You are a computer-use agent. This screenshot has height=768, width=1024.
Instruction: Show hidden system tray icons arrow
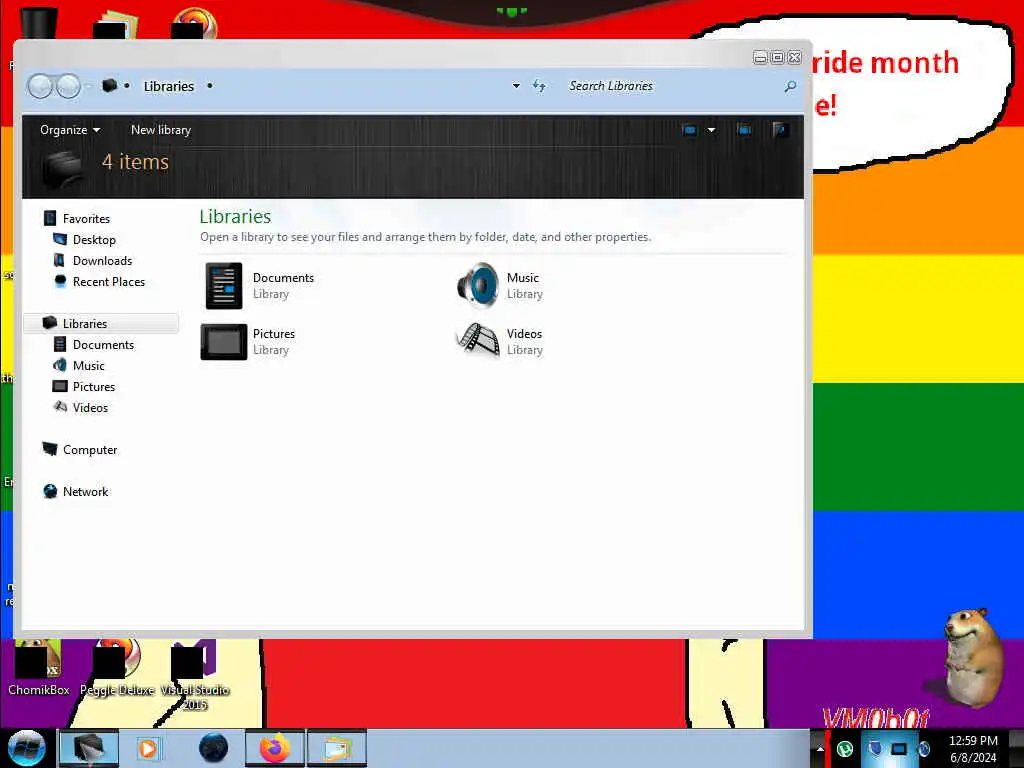(820, 749)
